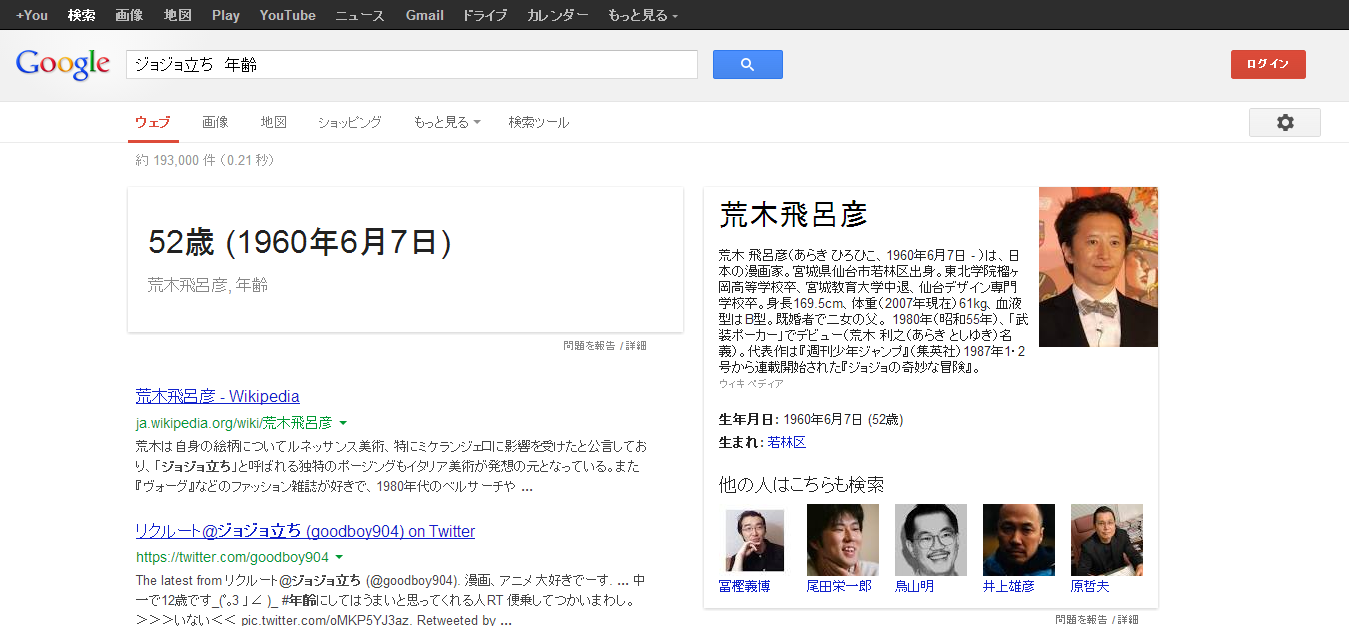1349x626 pixels.
Task: Open the 荒木飛呂彦 - Wikipedia result
Action: click(217, 396)
